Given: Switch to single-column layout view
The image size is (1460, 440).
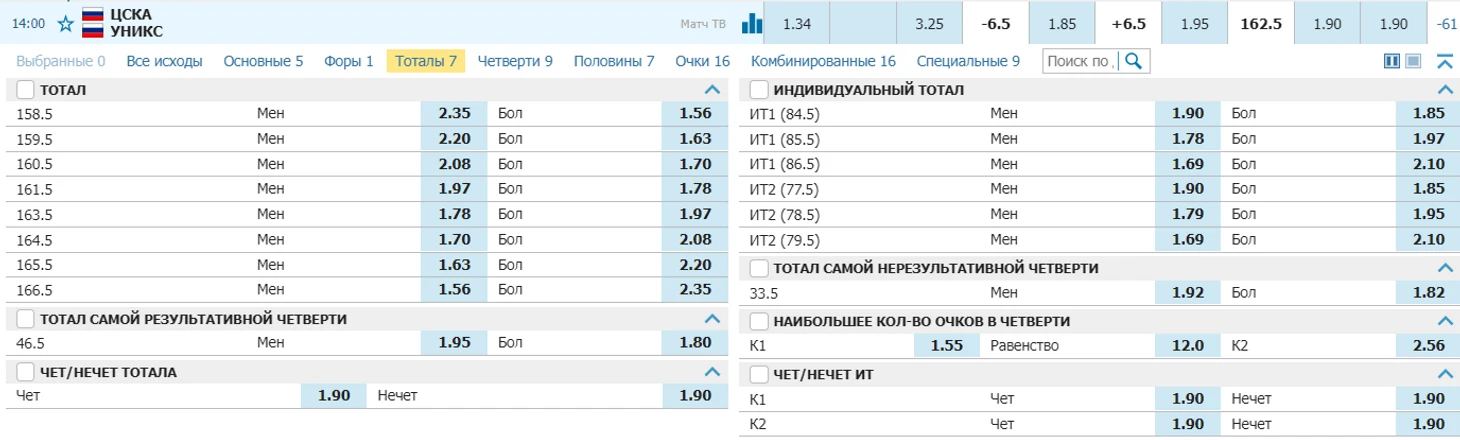Looking at the screenshot, I should point(1413,62).
